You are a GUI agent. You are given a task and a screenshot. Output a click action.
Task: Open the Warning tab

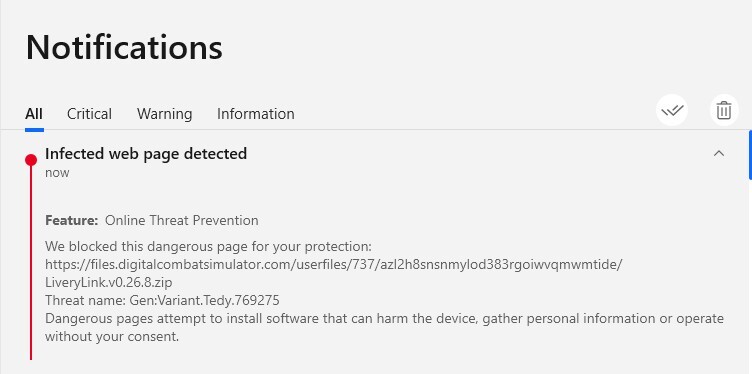(x=164, y=114)
